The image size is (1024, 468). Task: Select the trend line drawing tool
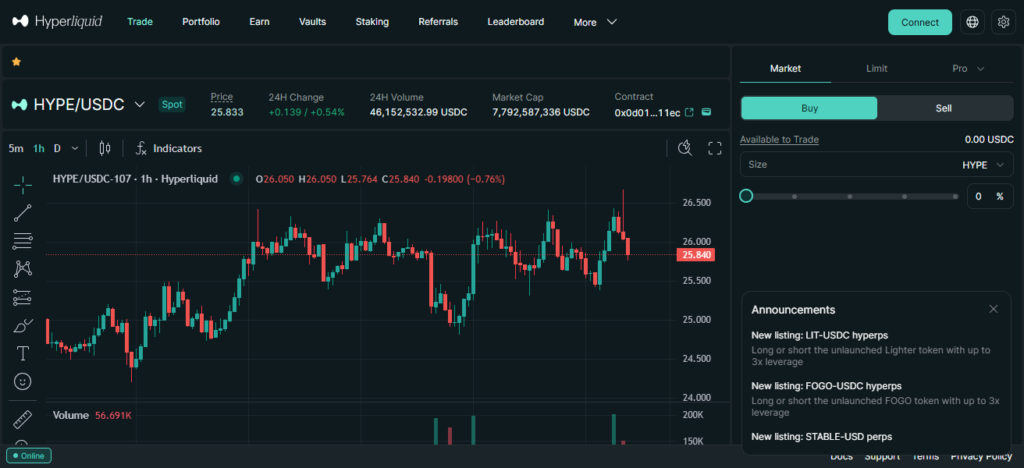(x=22, y=212)
